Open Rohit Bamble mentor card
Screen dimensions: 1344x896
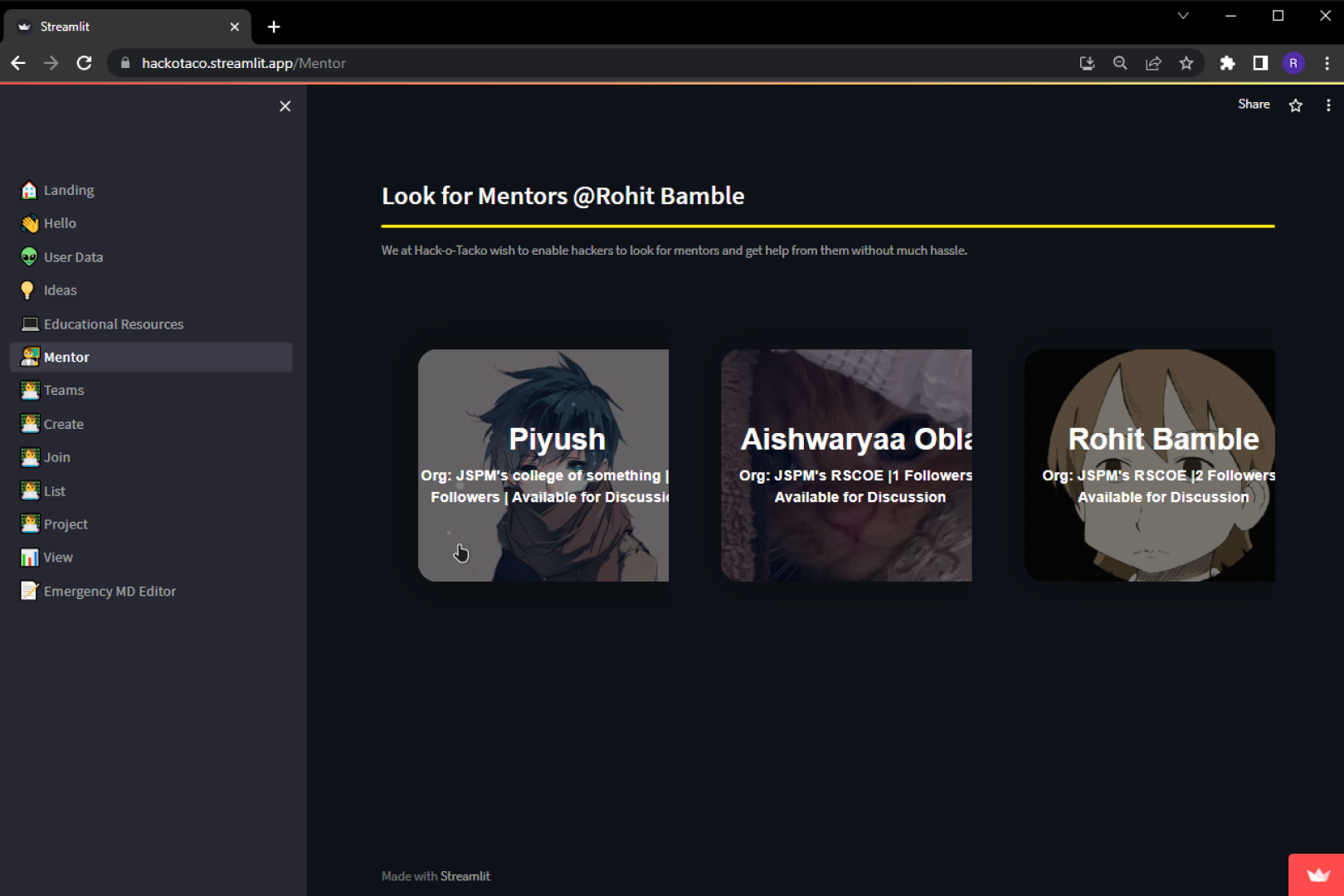click(1150, 465)
